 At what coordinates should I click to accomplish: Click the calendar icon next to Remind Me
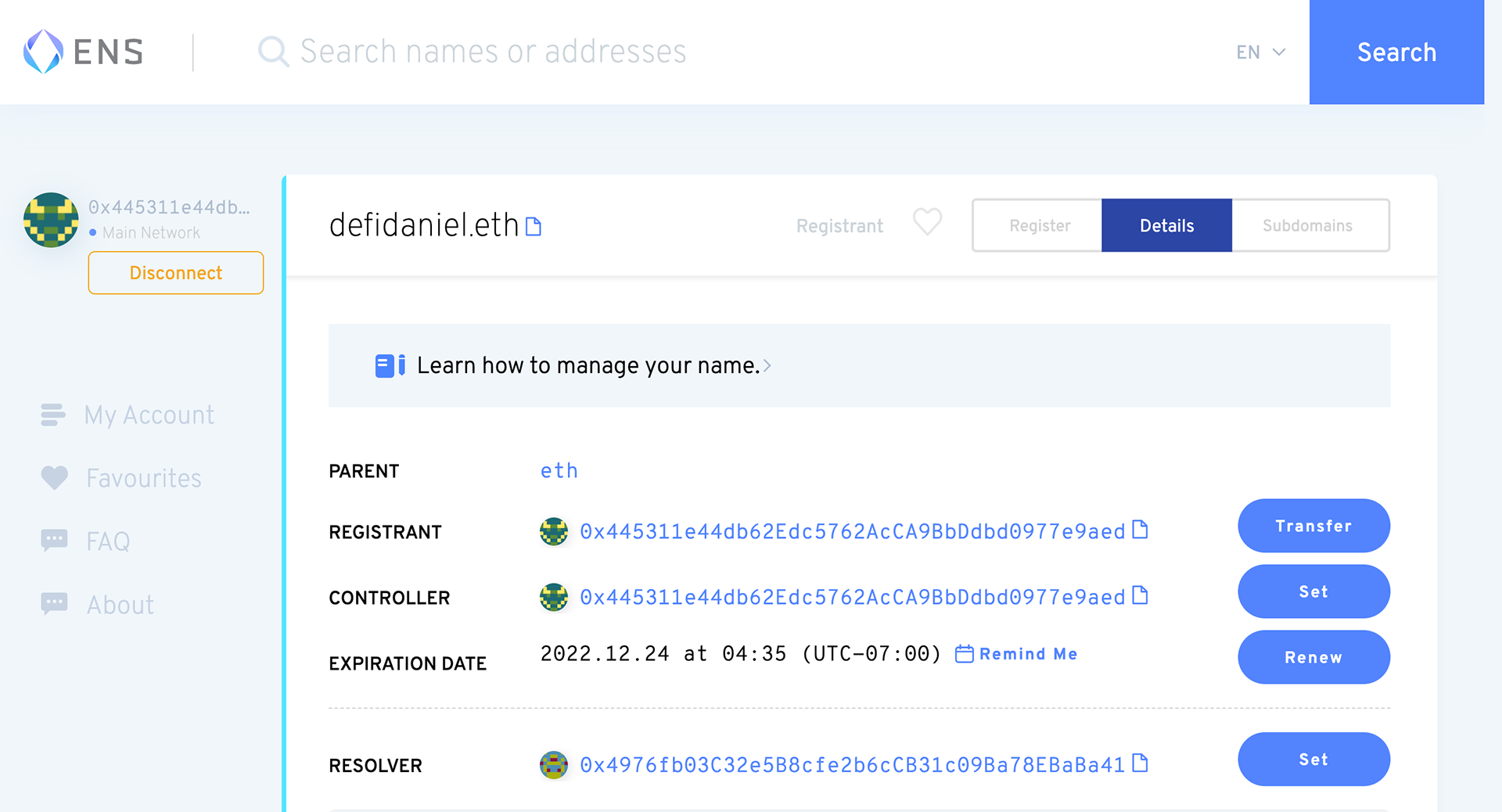[965, 654]
